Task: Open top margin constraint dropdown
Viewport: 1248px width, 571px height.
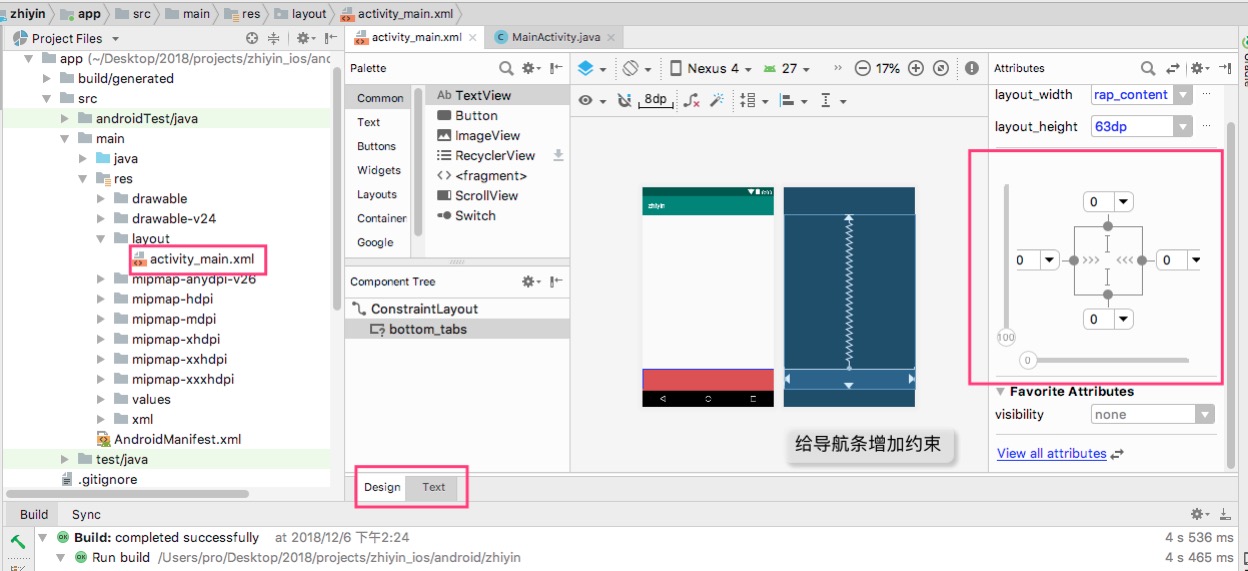Action: (1124, 202)
